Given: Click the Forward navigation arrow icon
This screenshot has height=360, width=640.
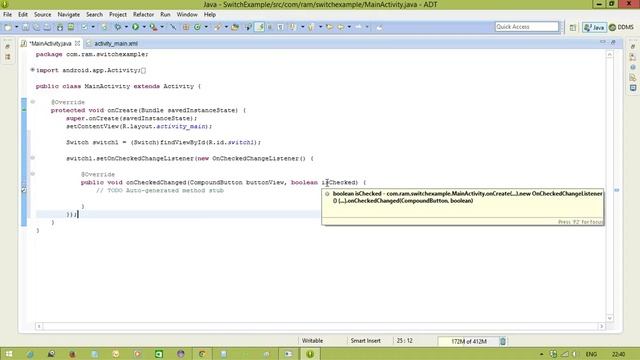Looking at the screenshot, I should point(358,27).
